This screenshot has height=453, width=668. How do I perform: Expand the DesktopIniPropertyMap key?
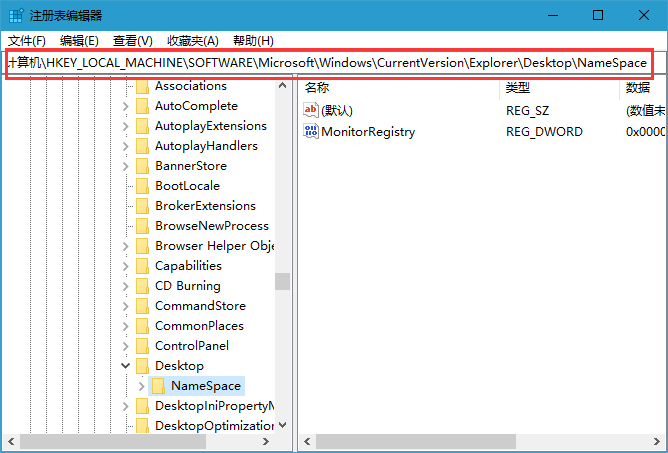pyautogui.click(x=126, y=406)
